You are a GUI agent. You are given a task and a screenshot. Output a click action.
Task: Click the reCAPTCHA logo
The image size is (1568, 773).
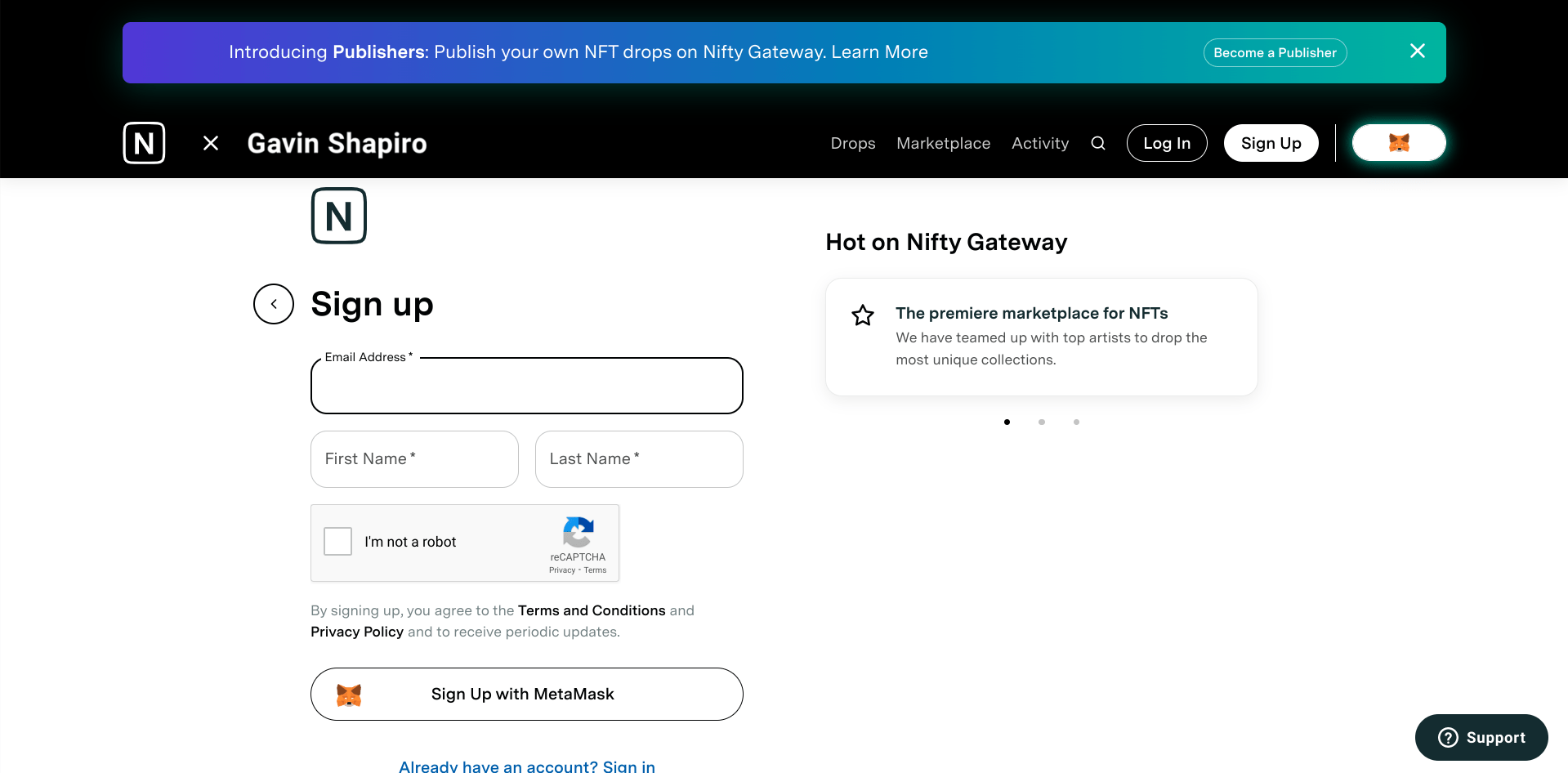click(578, 533)
